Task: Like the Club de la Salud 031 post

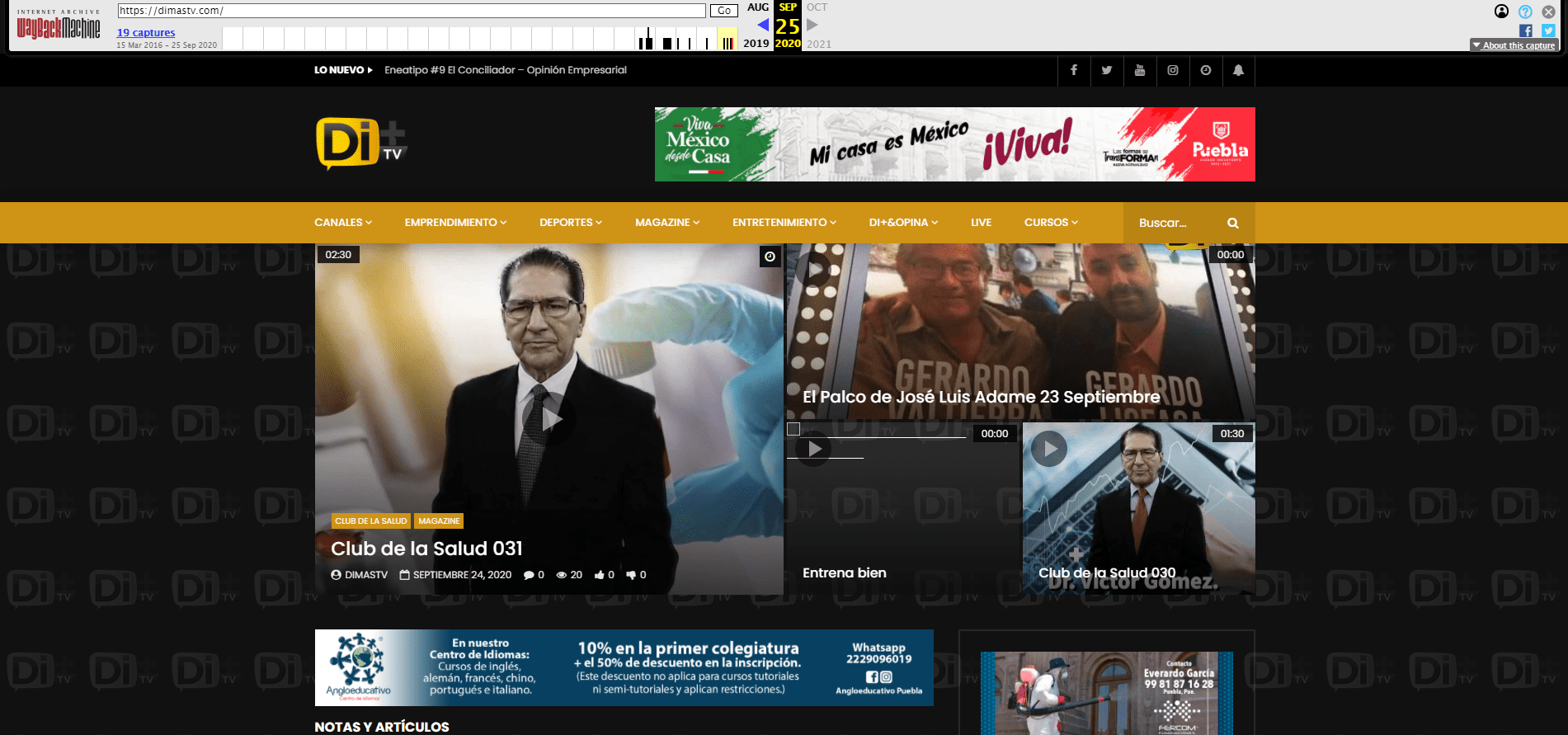Action: 604,575
